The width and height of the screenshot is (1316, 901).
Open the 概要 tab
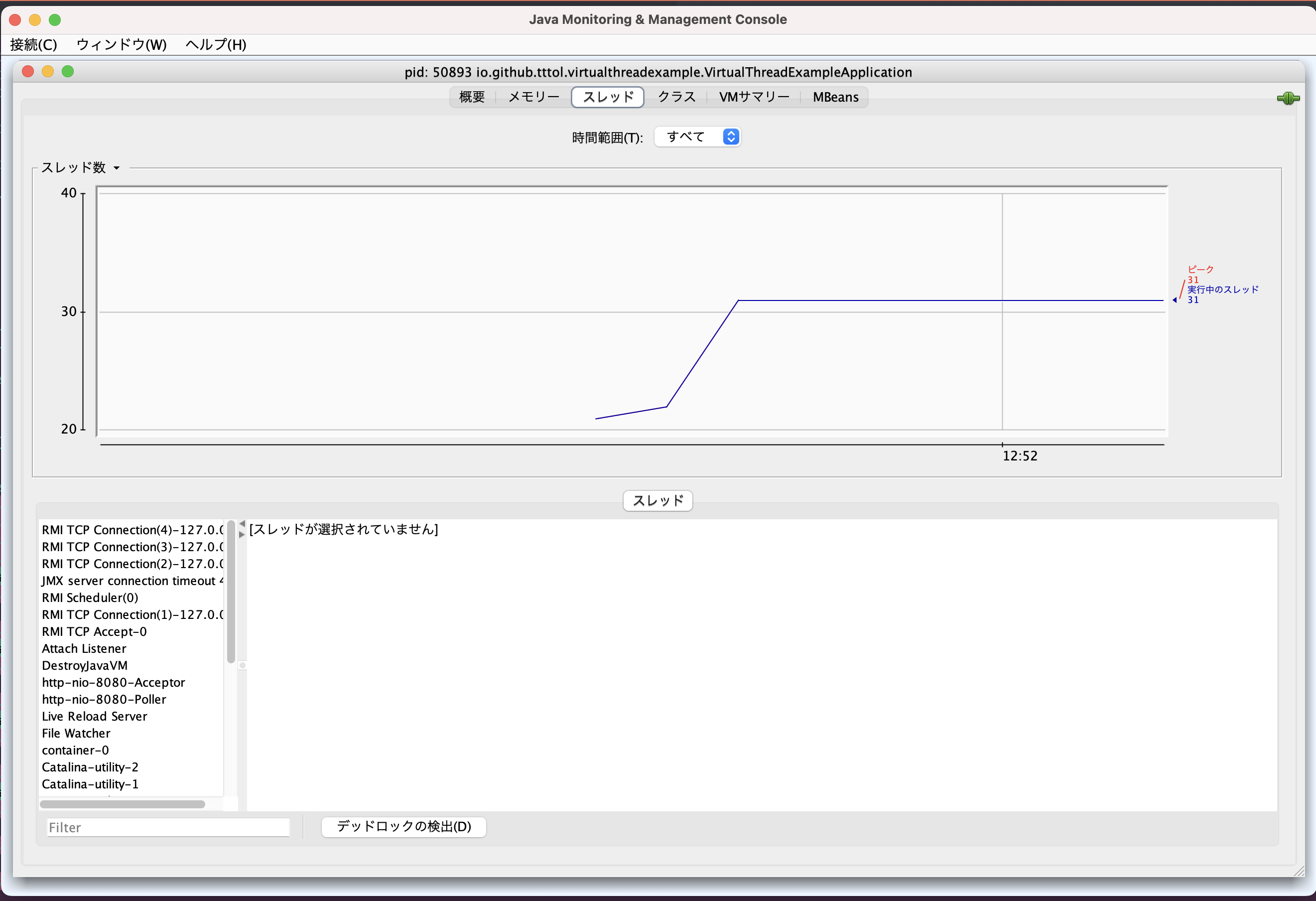[471, 97]
